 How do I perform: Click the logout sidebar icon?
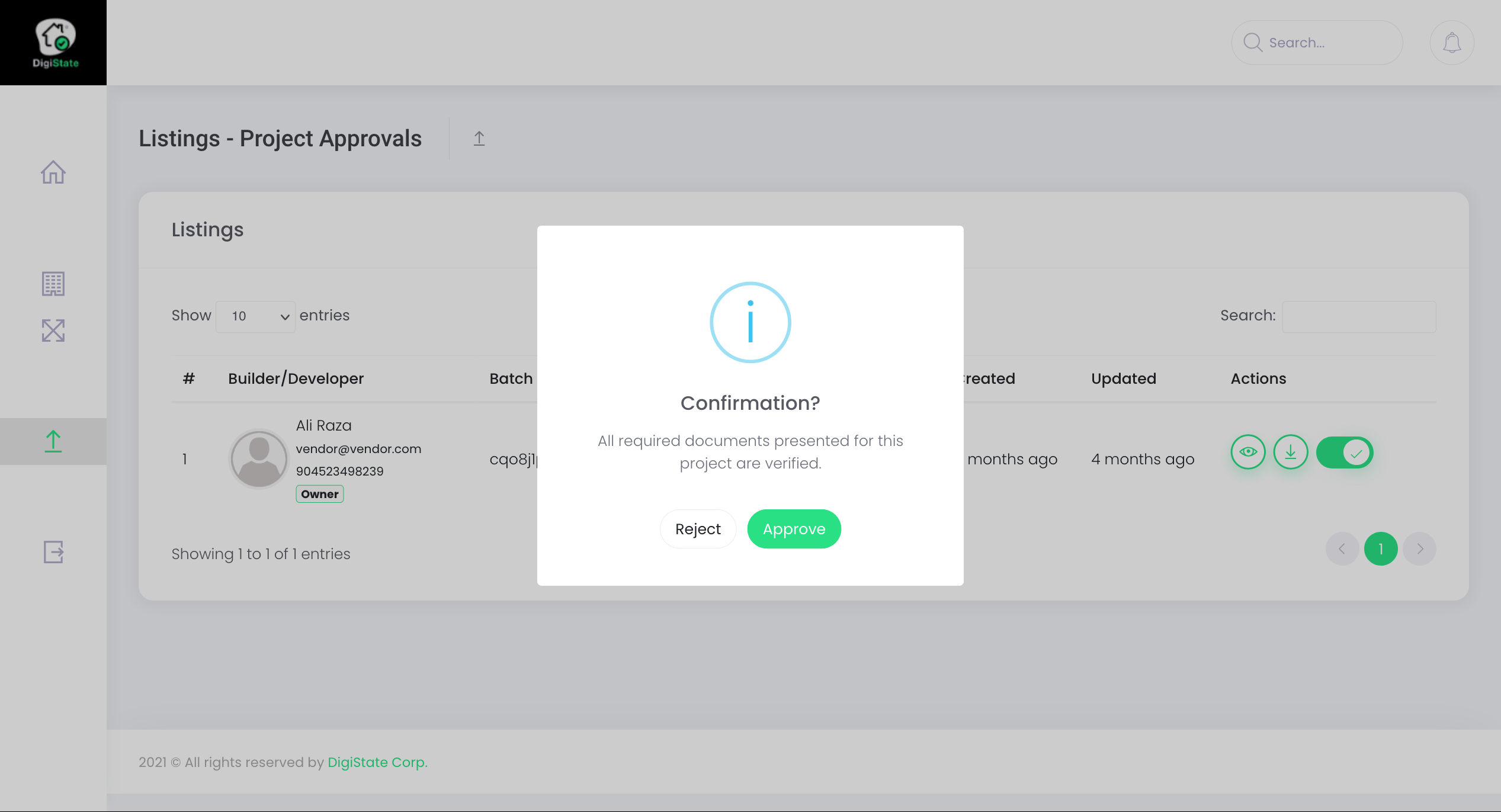tap(53, 552)
